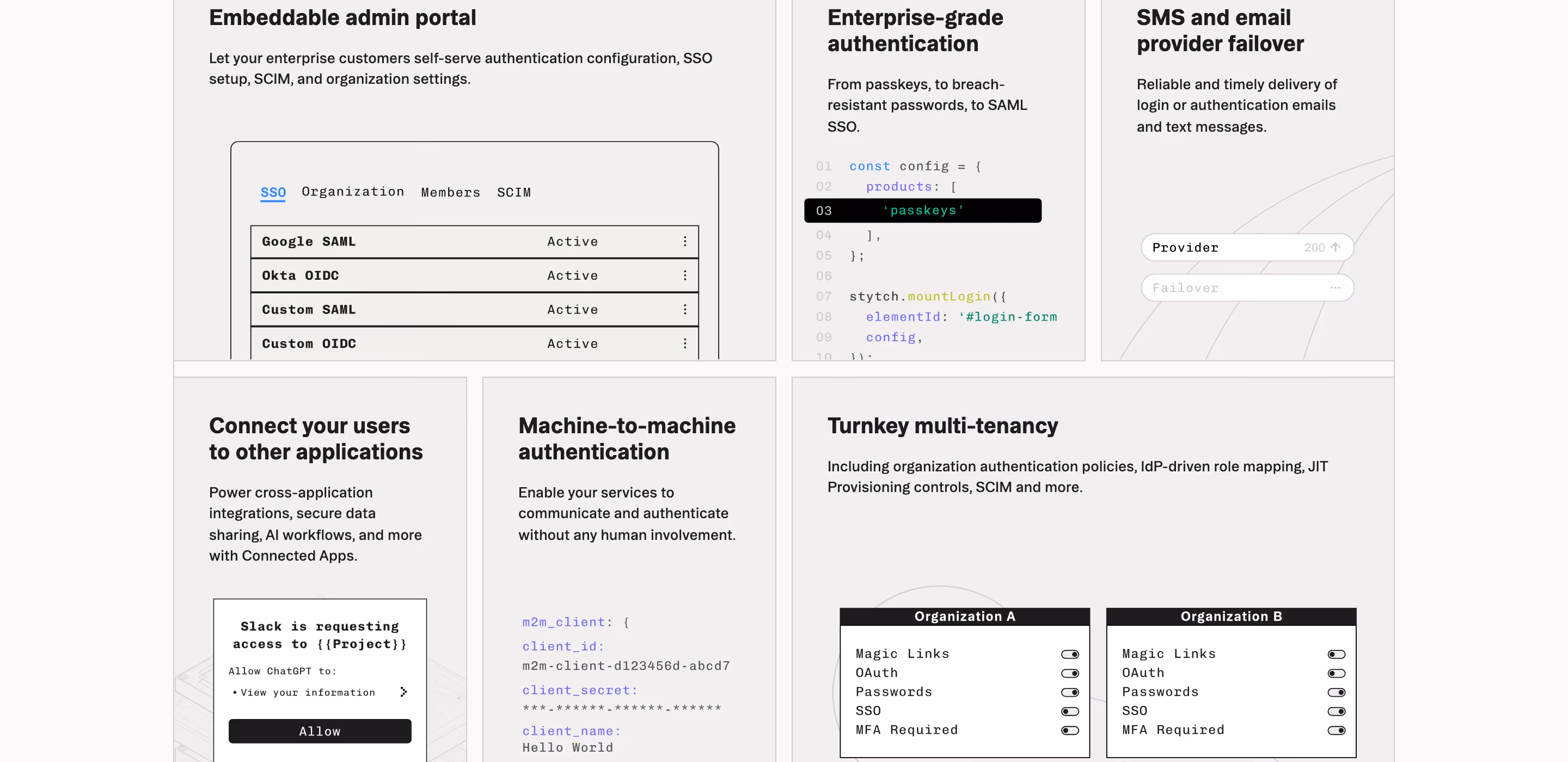Screen dimensions: 1568x762
Task: Click the Hello World client name
Action: (x=567, y=747)
